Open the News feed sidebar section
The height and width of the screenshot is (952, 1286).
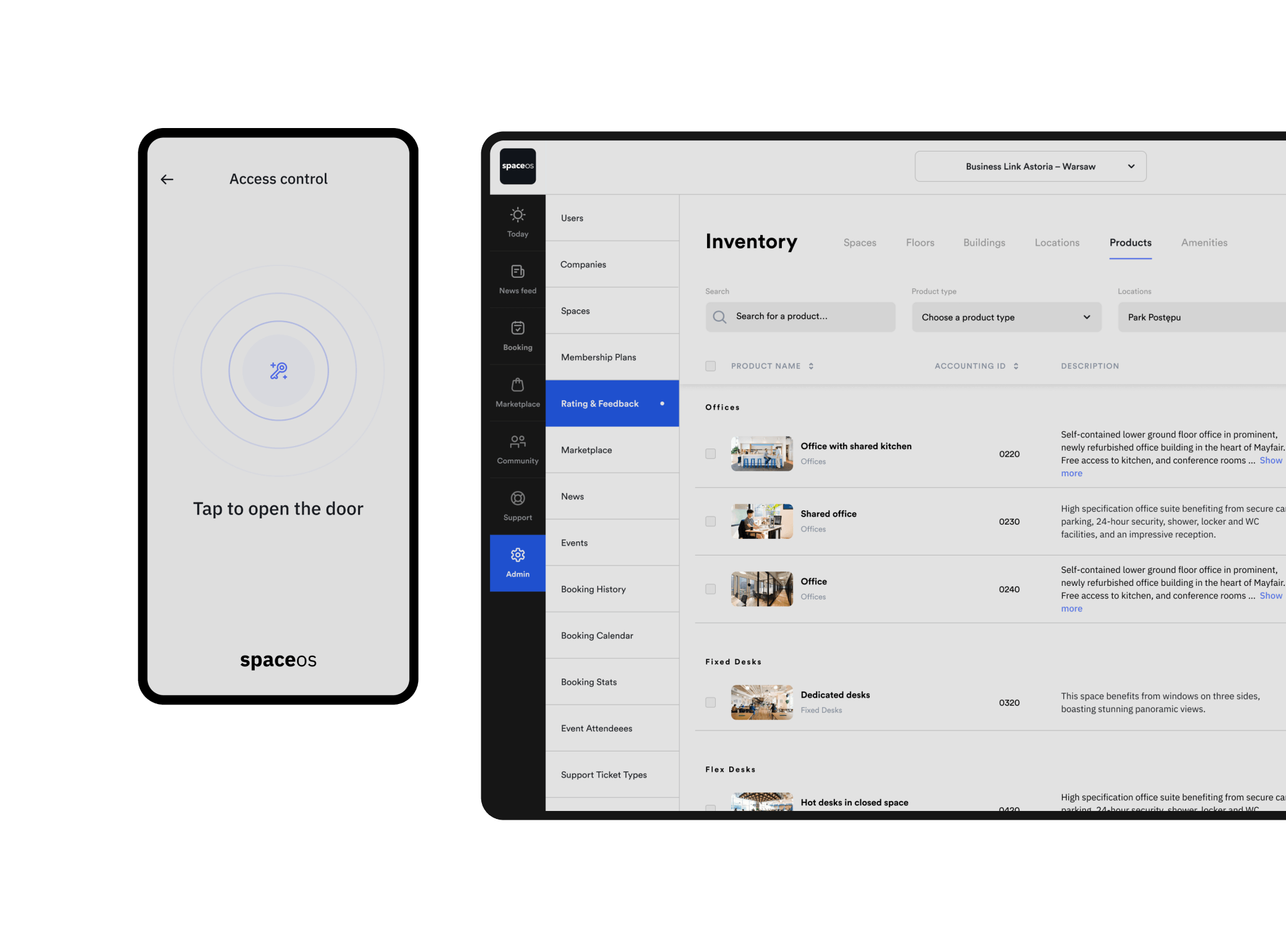coord(518,280)
